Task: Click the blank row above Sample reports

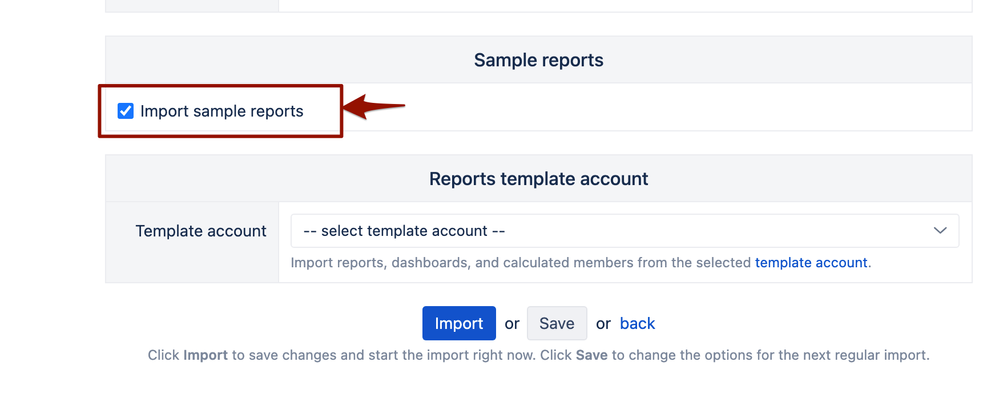Action: pyautogui.click(x=538, y=6)
